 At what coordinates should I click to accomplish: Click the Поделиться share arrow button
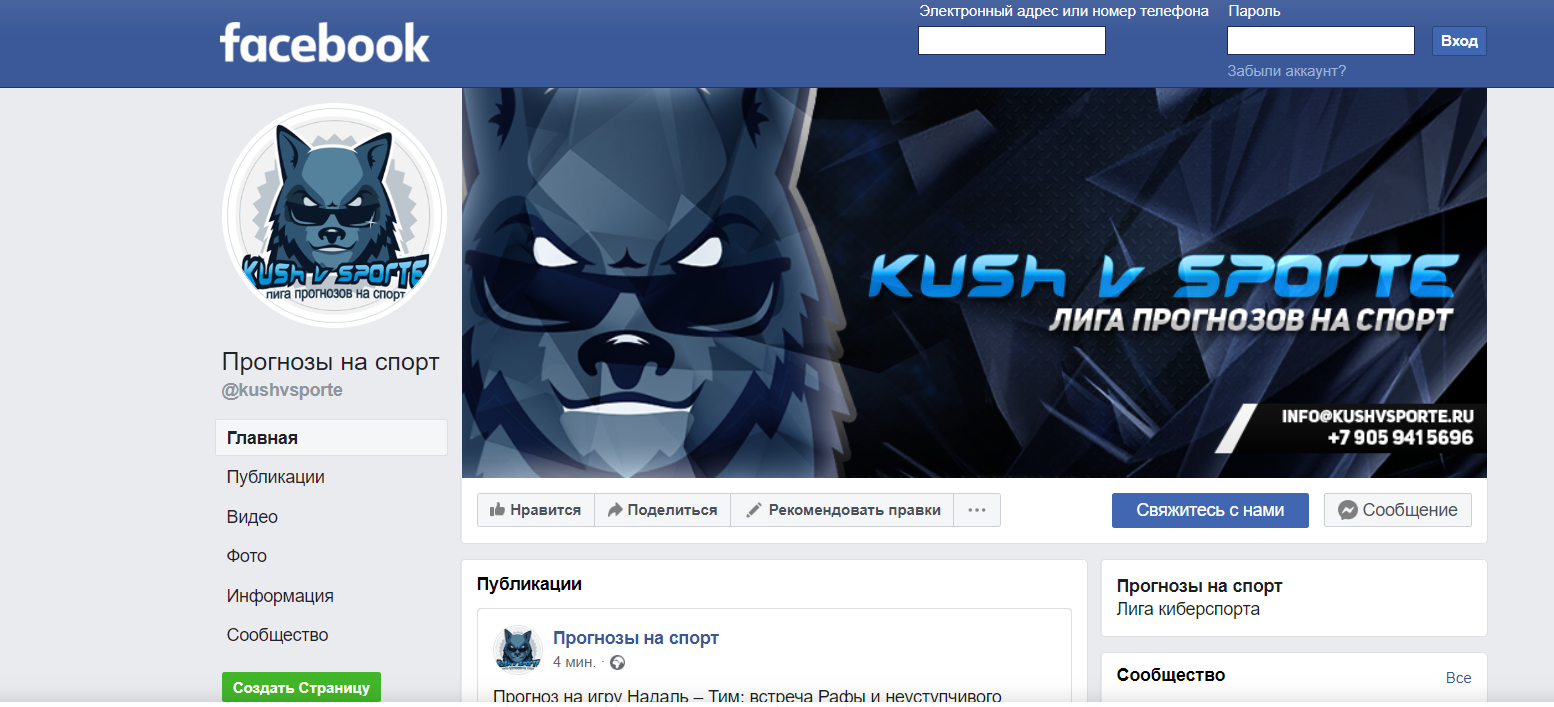662,510
